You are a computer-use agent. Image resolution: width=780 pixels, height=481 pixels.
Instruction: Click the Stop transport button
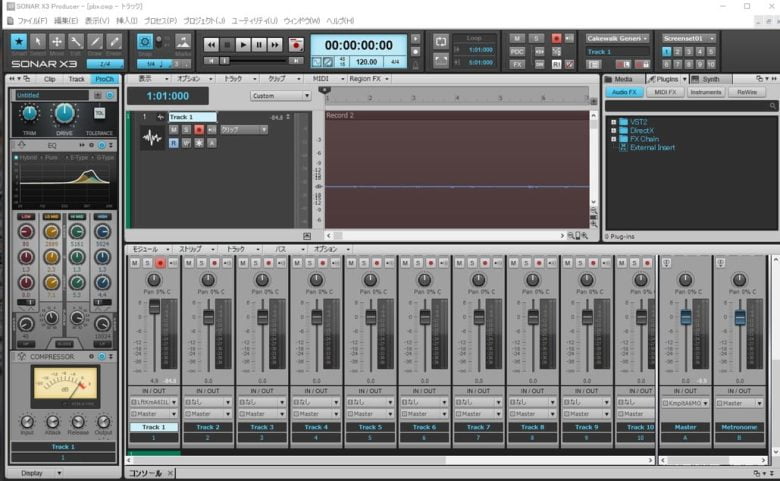tap(227, 45)
